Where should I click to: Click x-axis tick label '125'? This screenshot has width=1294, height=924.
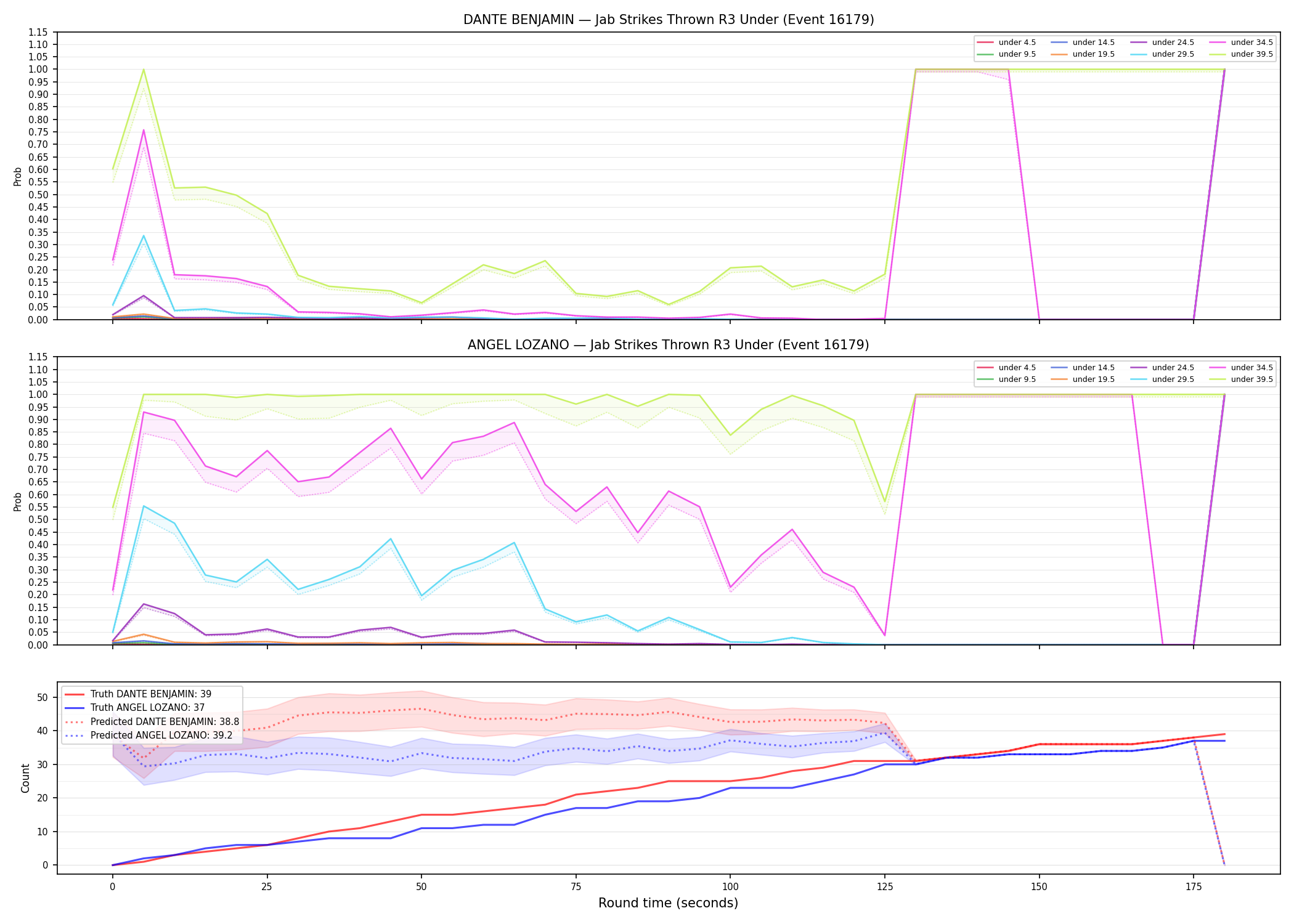point(885,887)
